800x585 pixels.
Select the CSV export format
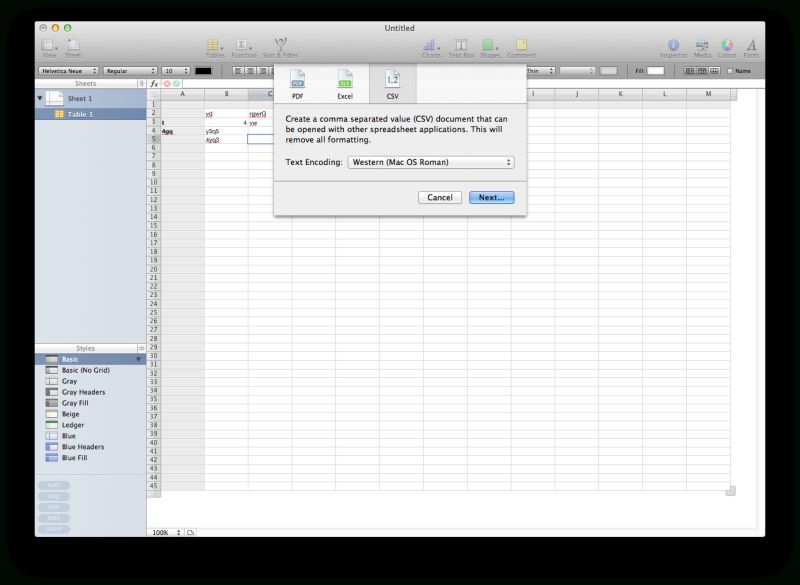click(391, 83)
